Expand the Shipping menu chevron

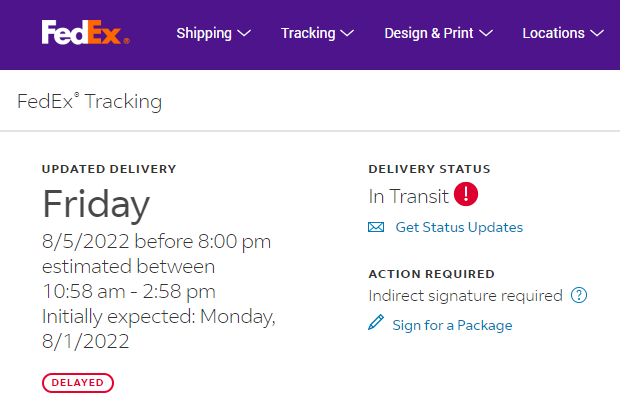[x=243, y=33]
